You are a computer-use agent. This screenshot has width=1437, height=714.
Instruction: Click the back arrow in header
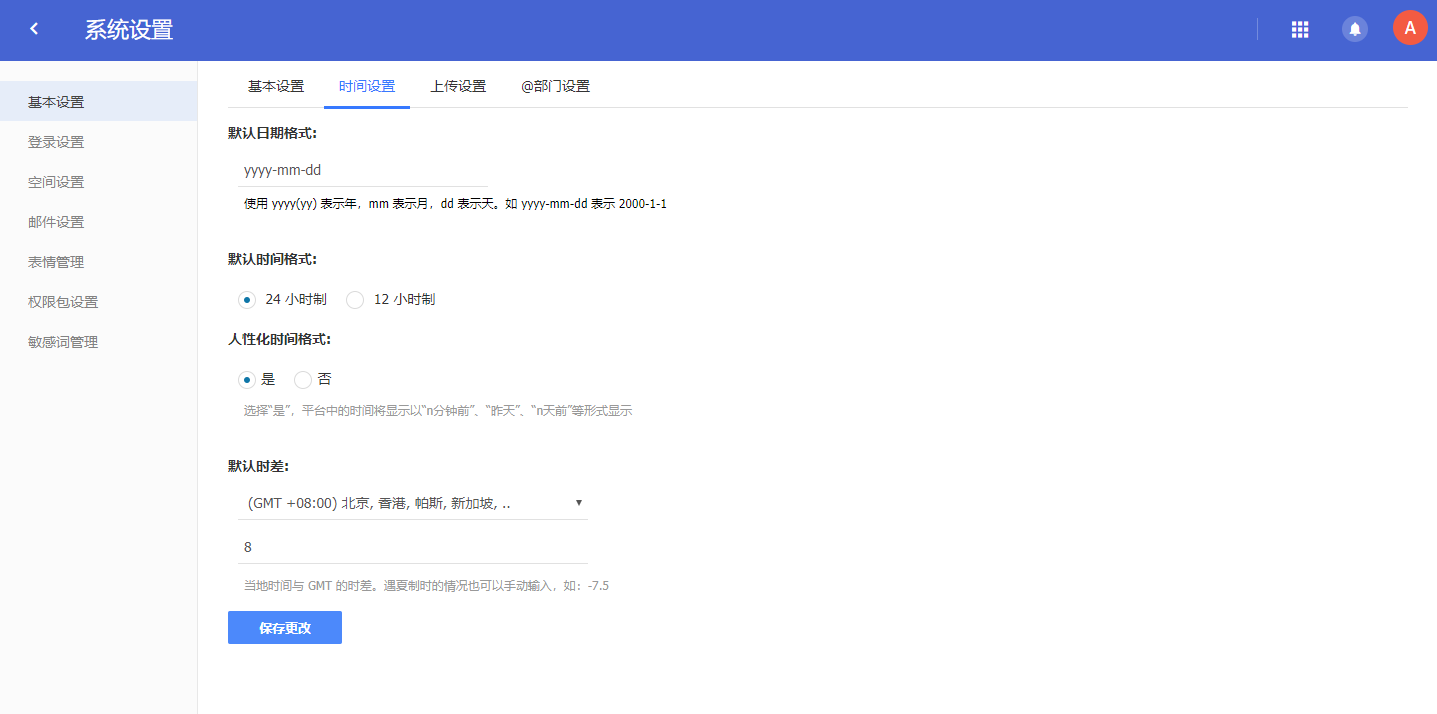point(34,29)
